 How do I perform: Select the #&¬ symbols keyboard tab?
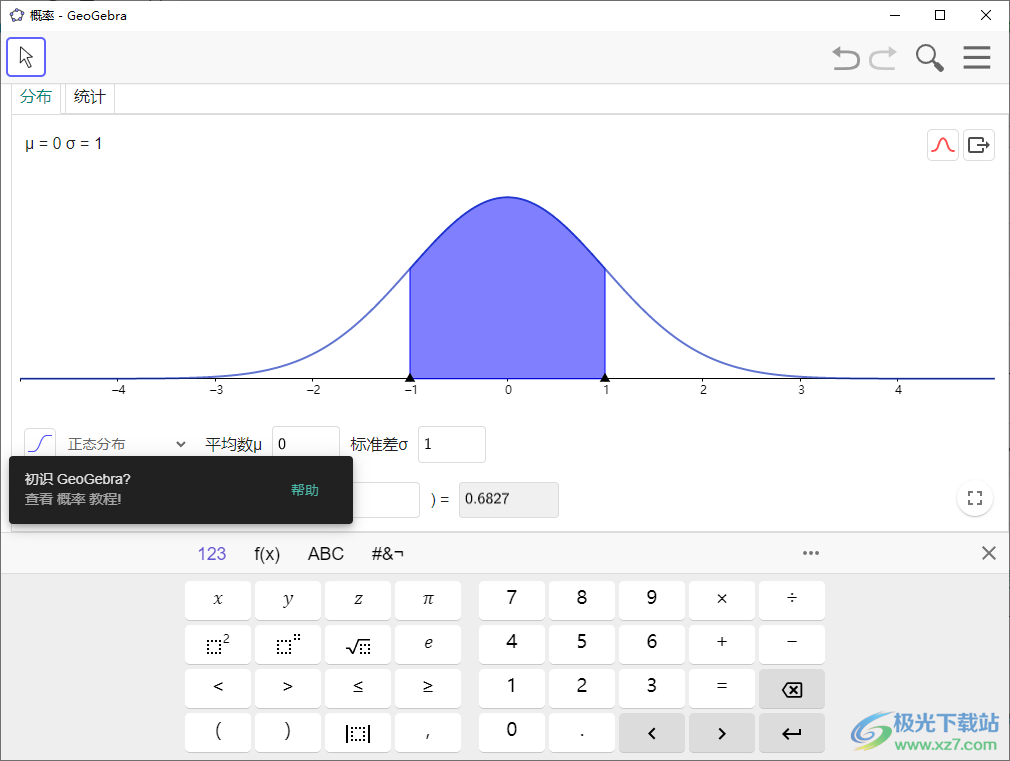pos(388,554)
